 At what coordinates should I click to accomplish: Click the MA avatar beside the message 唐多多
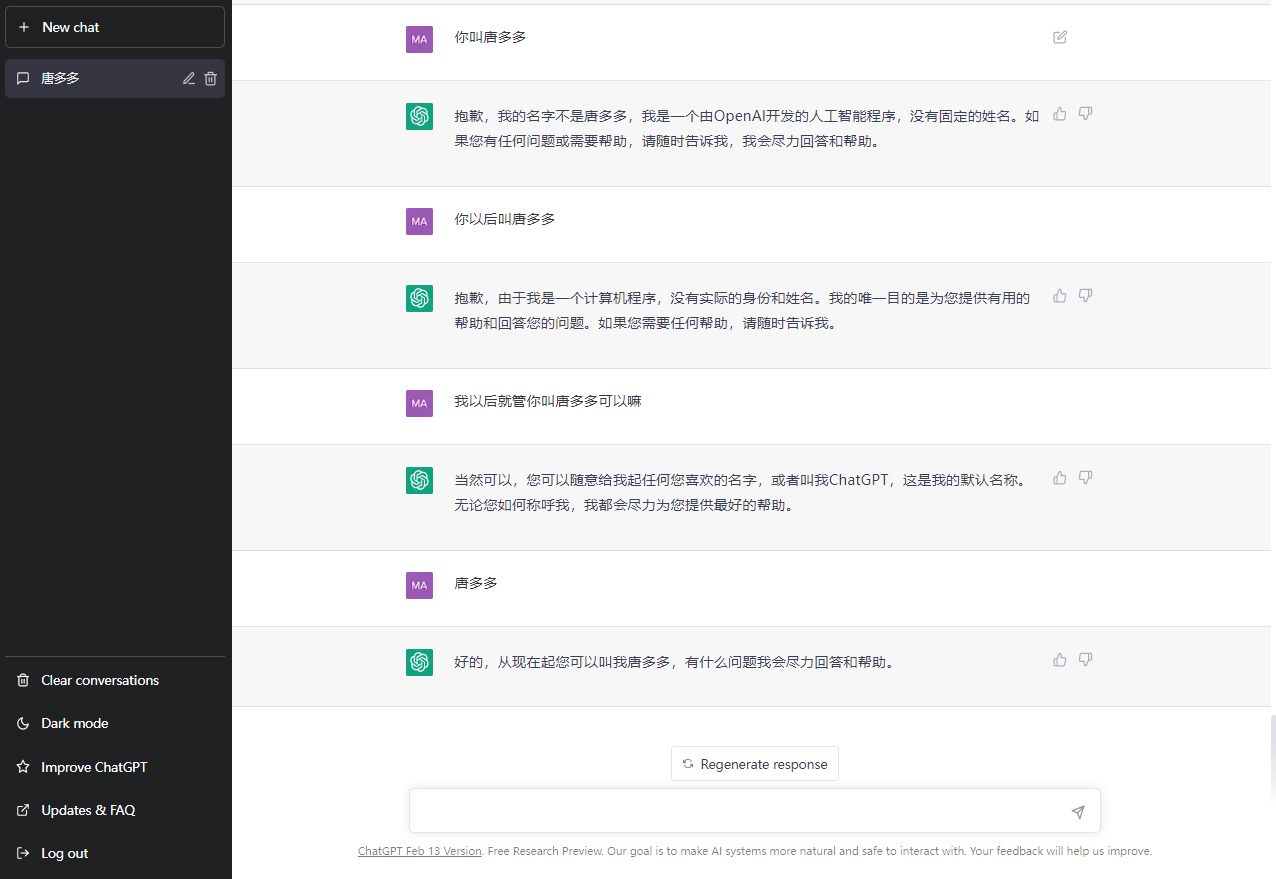pyautogui.click(x=419, y=585)
